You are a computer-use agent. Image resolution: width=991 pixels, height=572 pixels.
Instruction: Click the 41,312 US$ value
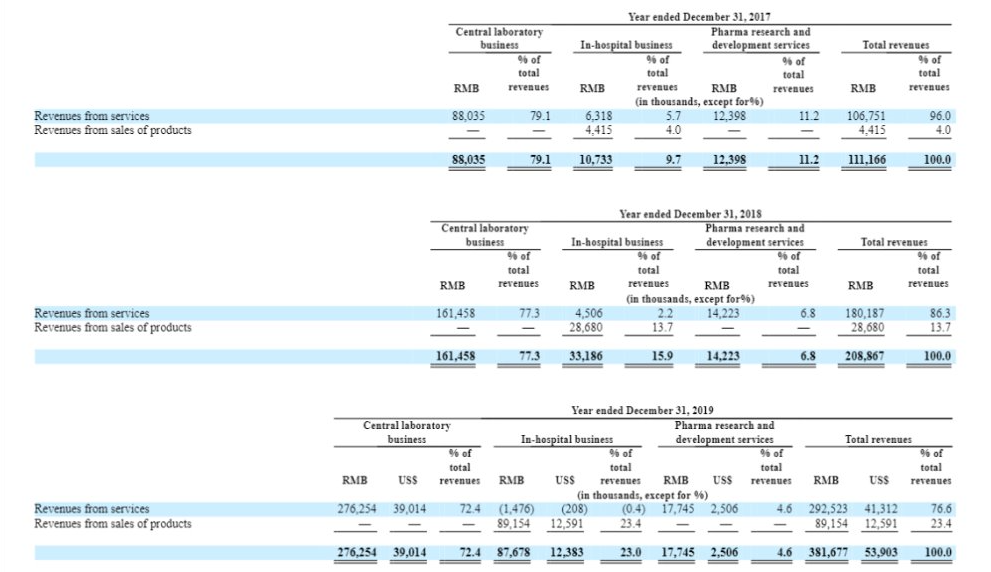pyautogui.click(x=881, y=509)
